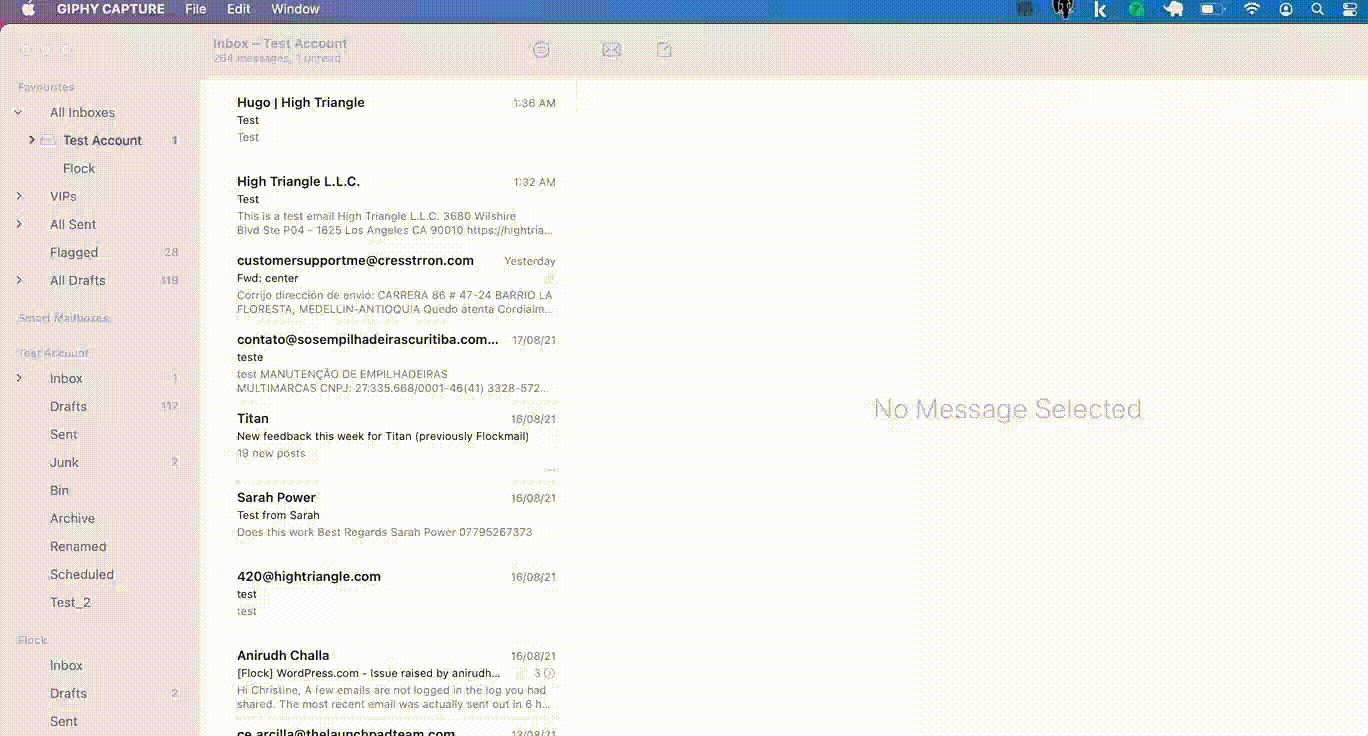The width and height of the screenshot is (1368, 736).
Task: Expand the All Drafts mailbox
Action: (x=19, y=280)
